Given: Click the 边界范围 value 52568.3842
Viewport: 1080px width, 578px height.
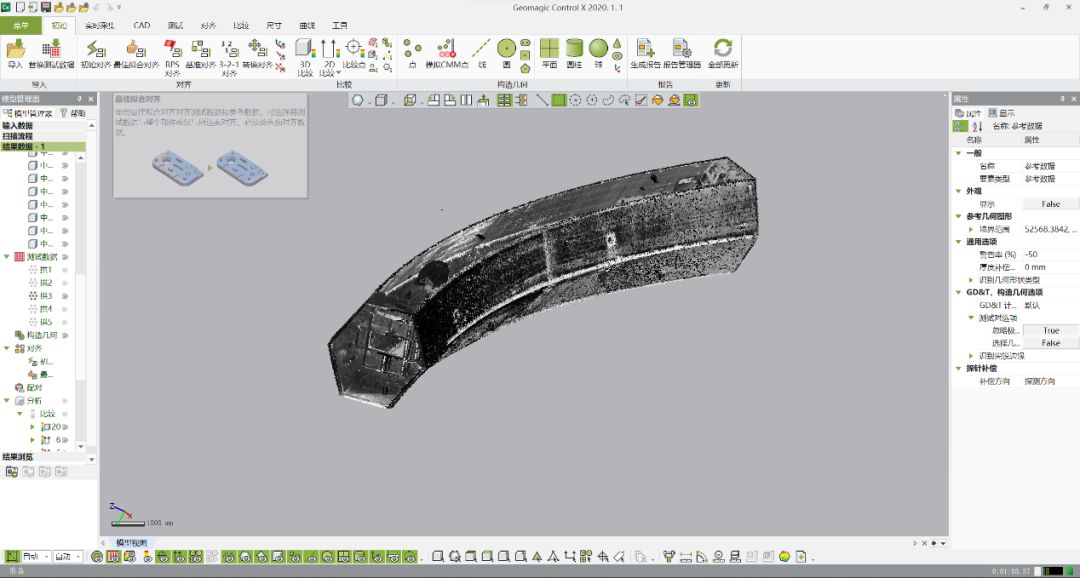Looking at the screenshot, I should (x=1050, y=229).
